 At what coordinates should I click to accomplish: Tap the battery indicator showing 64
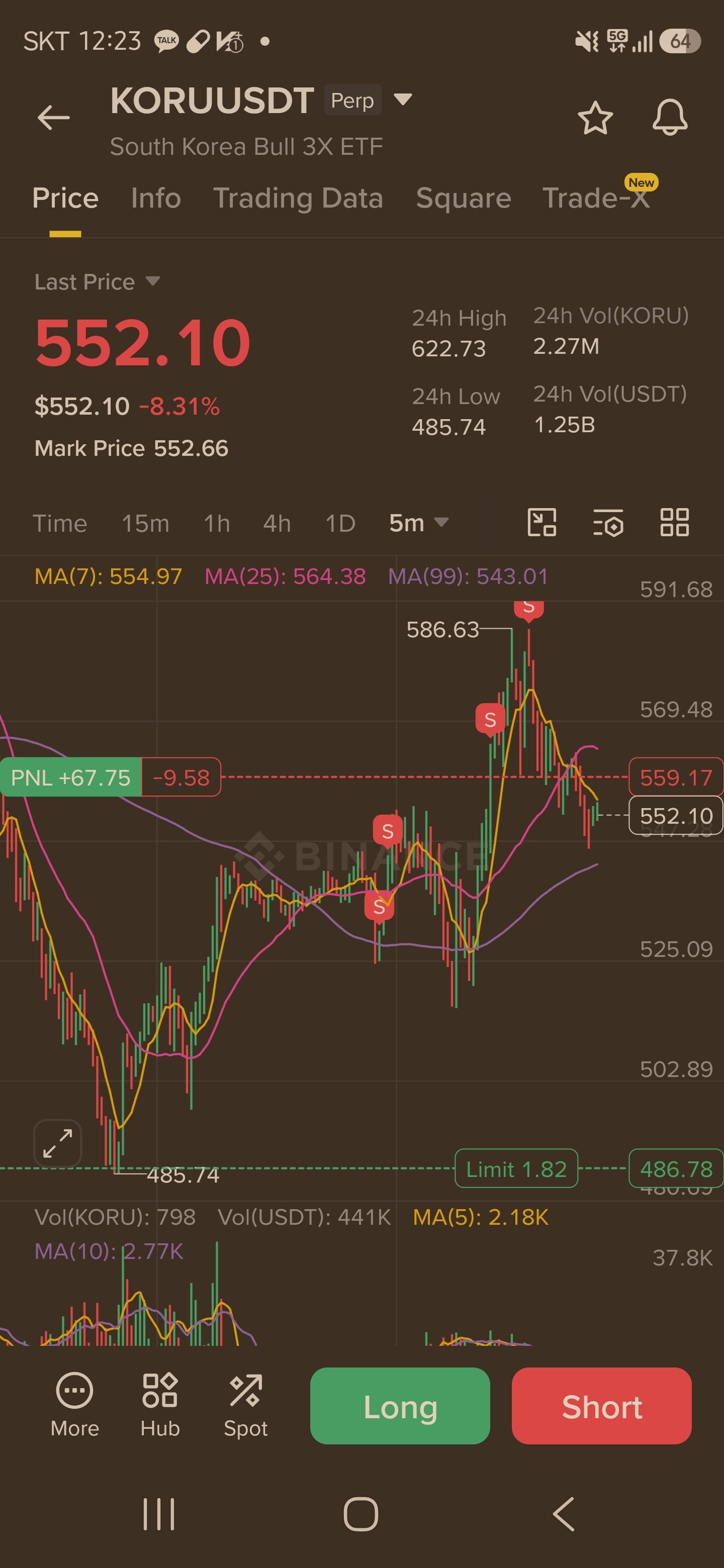point(680,41)
